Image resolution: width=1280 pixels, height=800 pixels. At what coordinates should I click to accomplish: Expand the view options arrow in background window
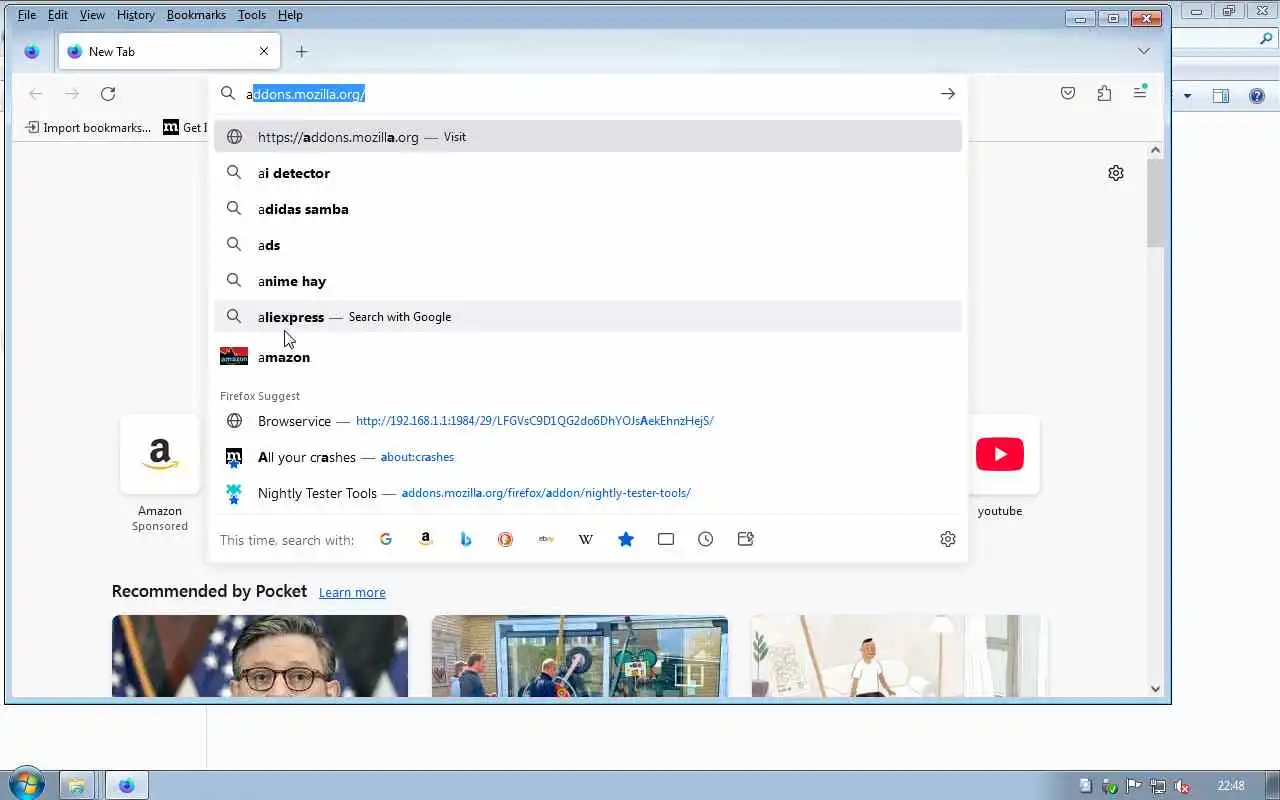pos(1188,96)
